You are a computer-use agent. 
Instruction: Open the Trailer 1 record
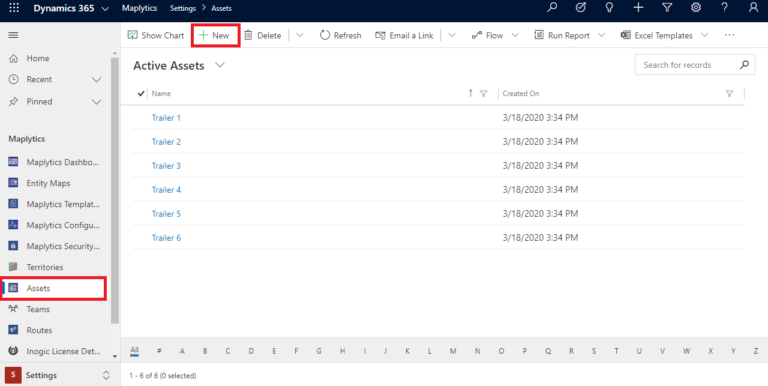click(x=166, y=118)
